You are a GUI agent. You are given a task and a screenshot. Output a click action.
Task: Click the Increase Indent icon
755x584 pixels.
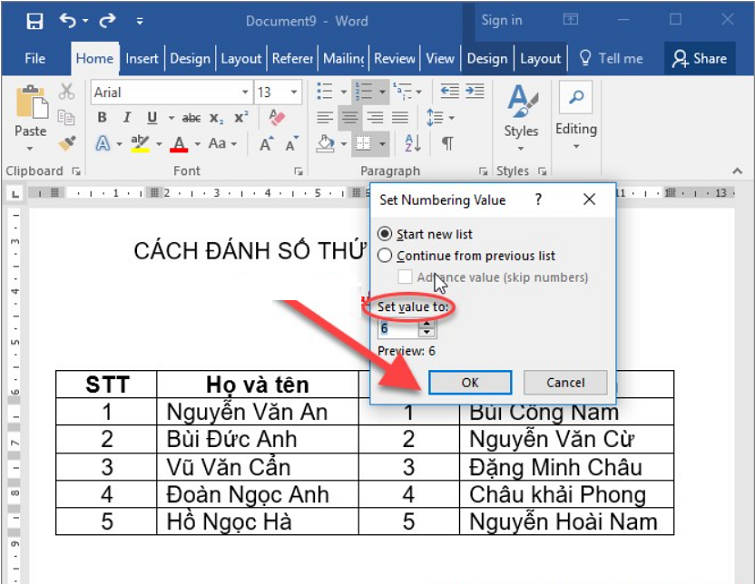pos(473,92)
